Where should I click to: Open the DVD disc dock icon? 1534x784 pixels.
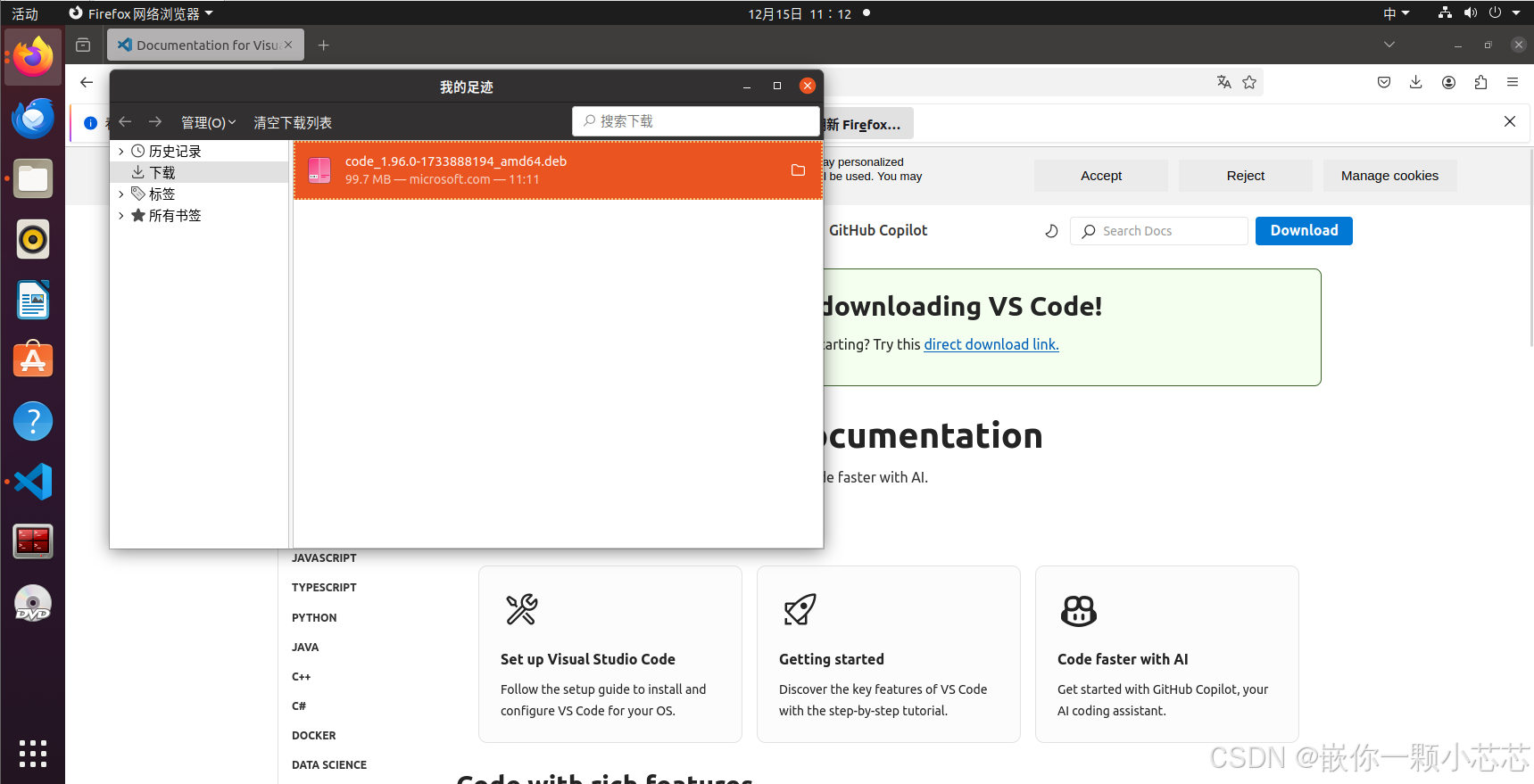click(x=33, y=603)
